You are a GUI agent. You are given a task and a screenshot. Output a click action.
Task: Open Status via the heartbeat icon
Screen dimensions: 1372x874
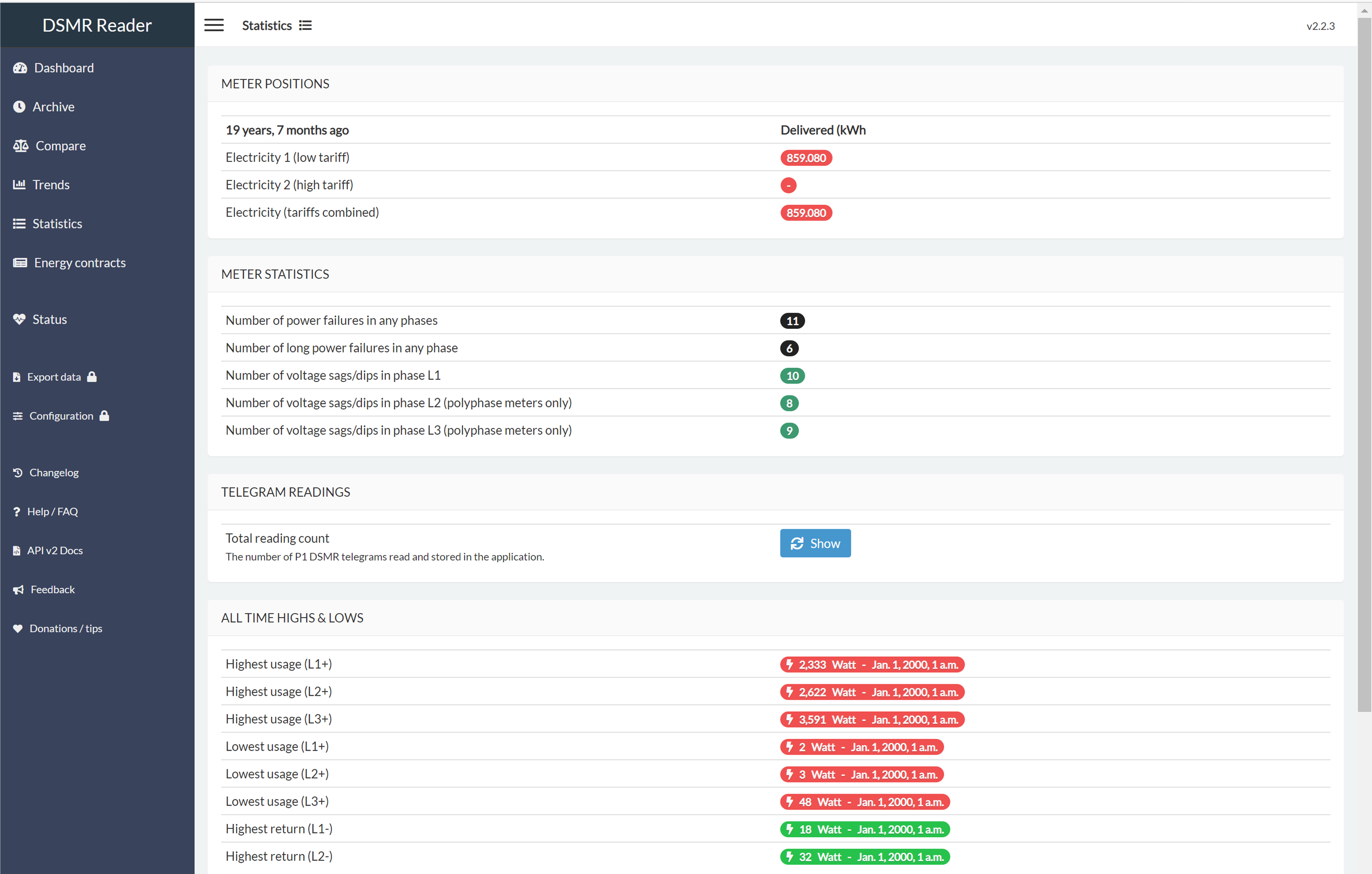coord(19,319)
